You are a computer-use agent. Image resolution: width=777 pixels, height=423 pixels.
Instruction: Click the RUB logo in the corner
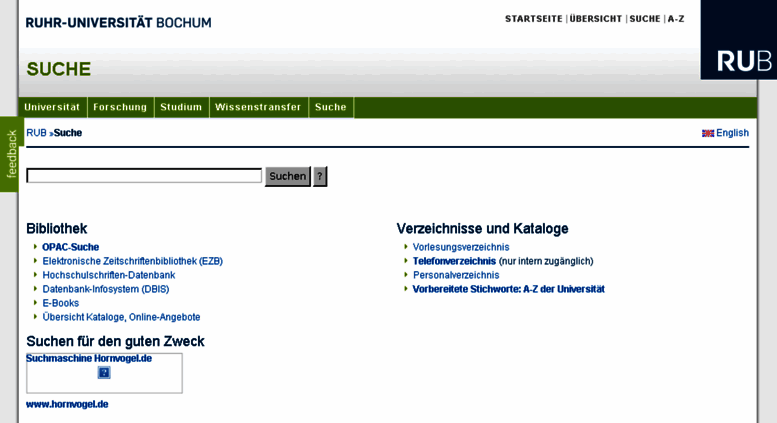pyautogui.click(x=739, y=40)
